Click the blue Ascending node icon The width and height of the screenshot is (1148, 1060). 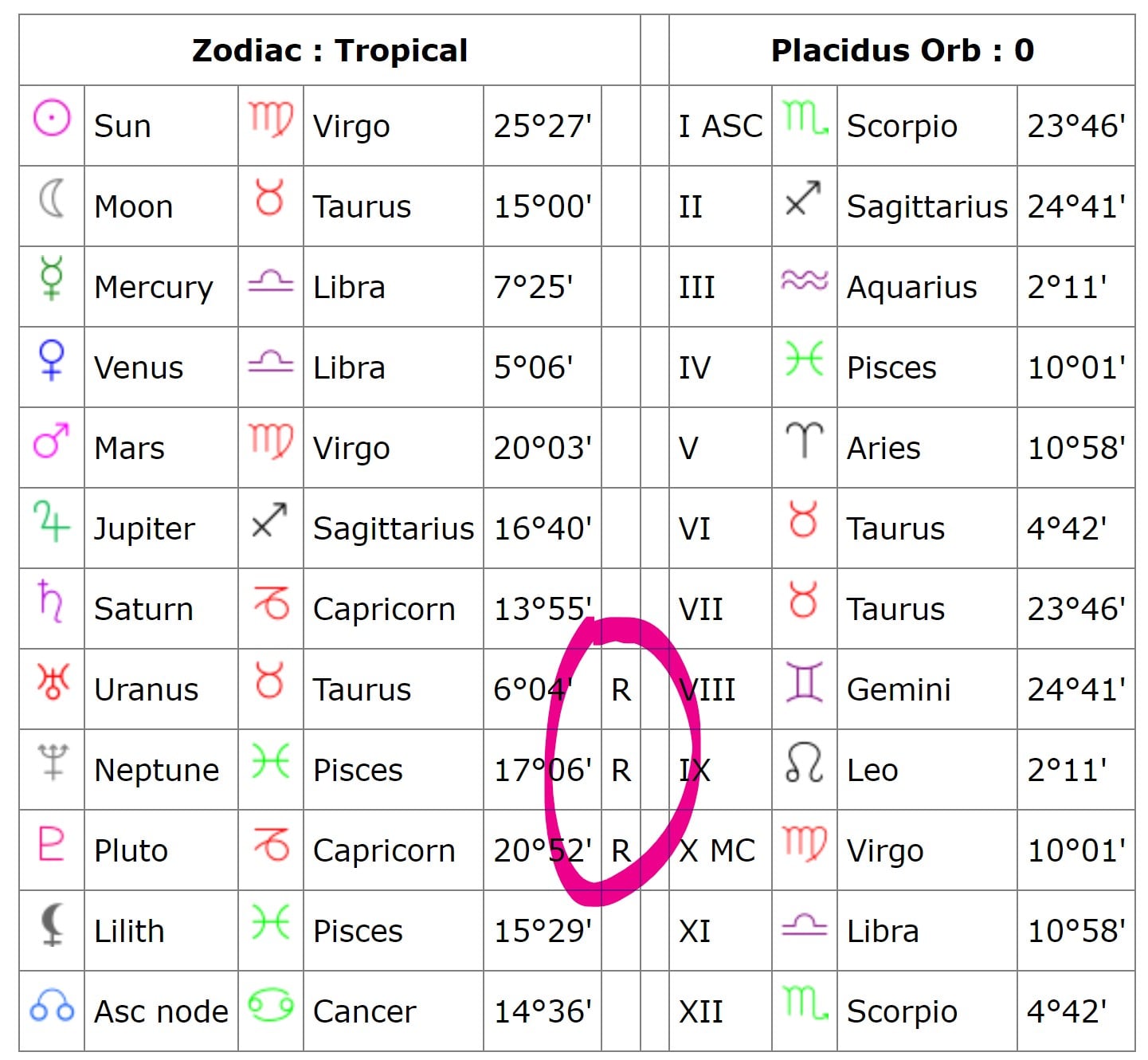(52, 1007)
